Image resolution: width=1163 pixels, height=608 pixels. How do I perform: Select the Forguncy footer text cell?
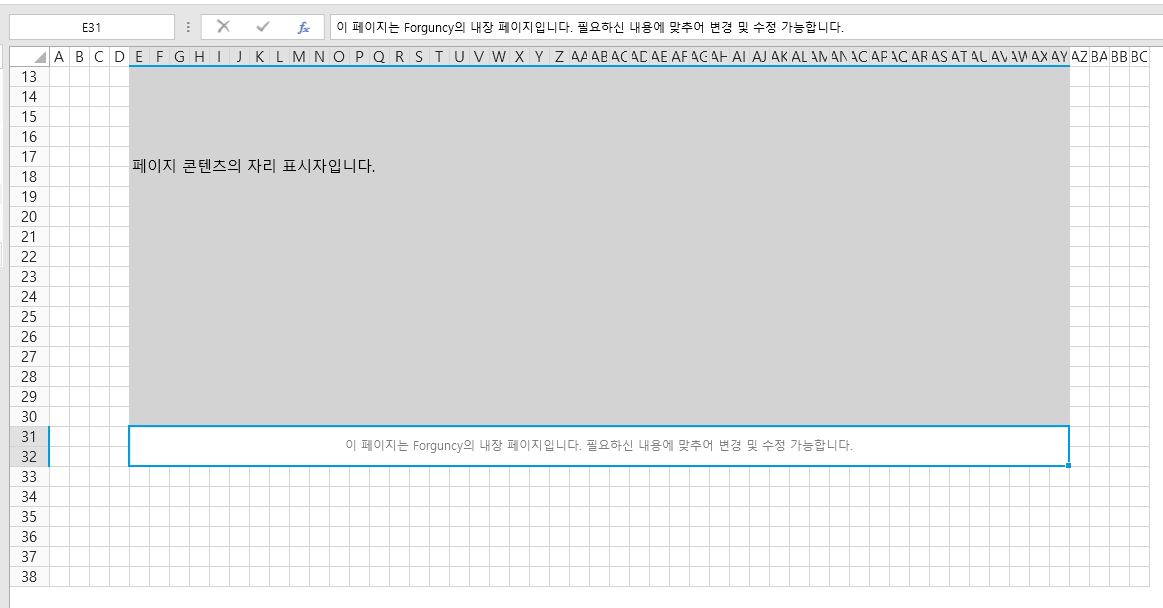tap(598, 446)
